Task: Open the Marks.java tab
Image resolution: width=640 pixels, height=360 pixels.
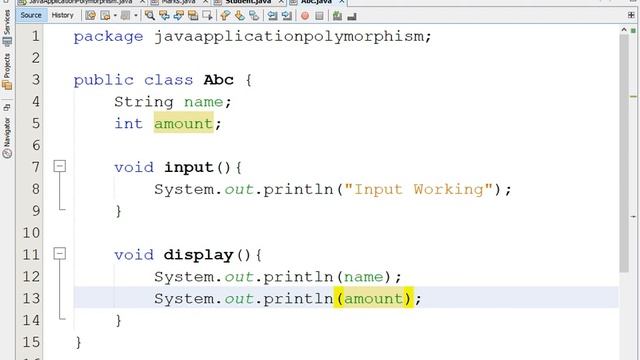Action: 179,2
